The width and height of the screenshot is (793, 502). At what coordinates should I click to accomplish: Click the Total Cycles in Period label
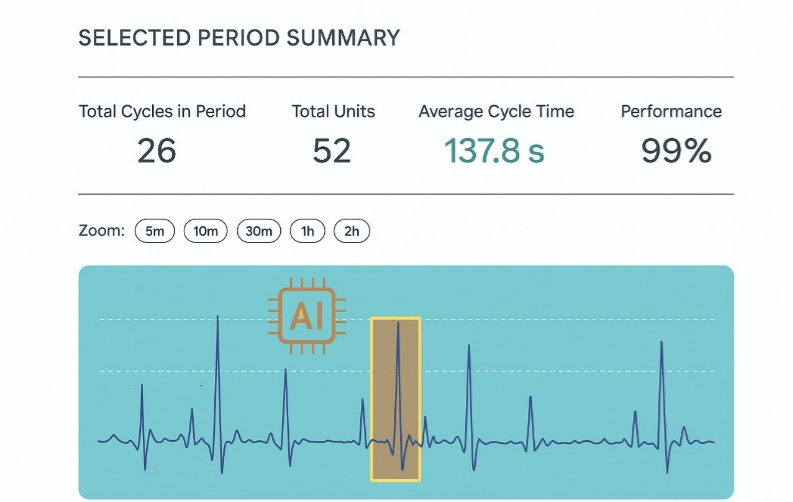pyautogui.click(x=162, y=111)
